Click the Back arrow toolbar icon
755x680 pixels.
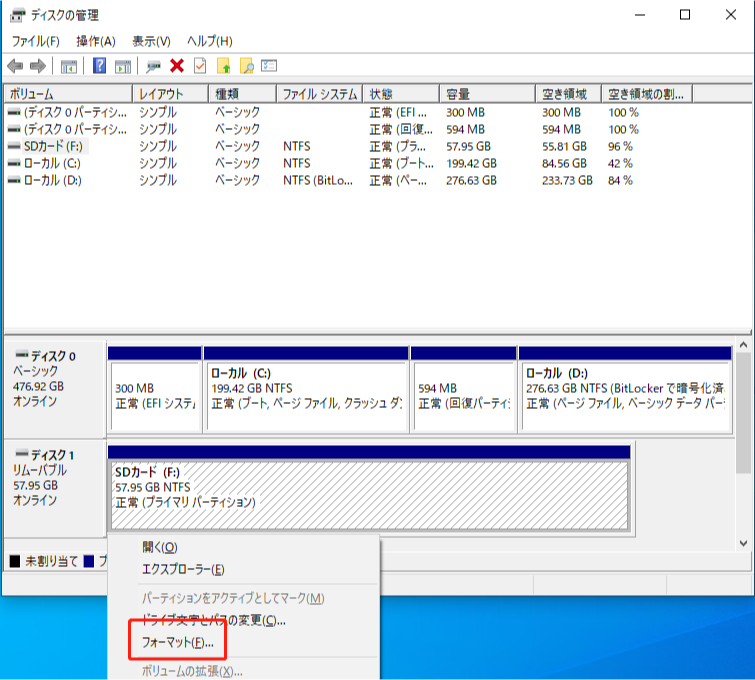[15, 66]
